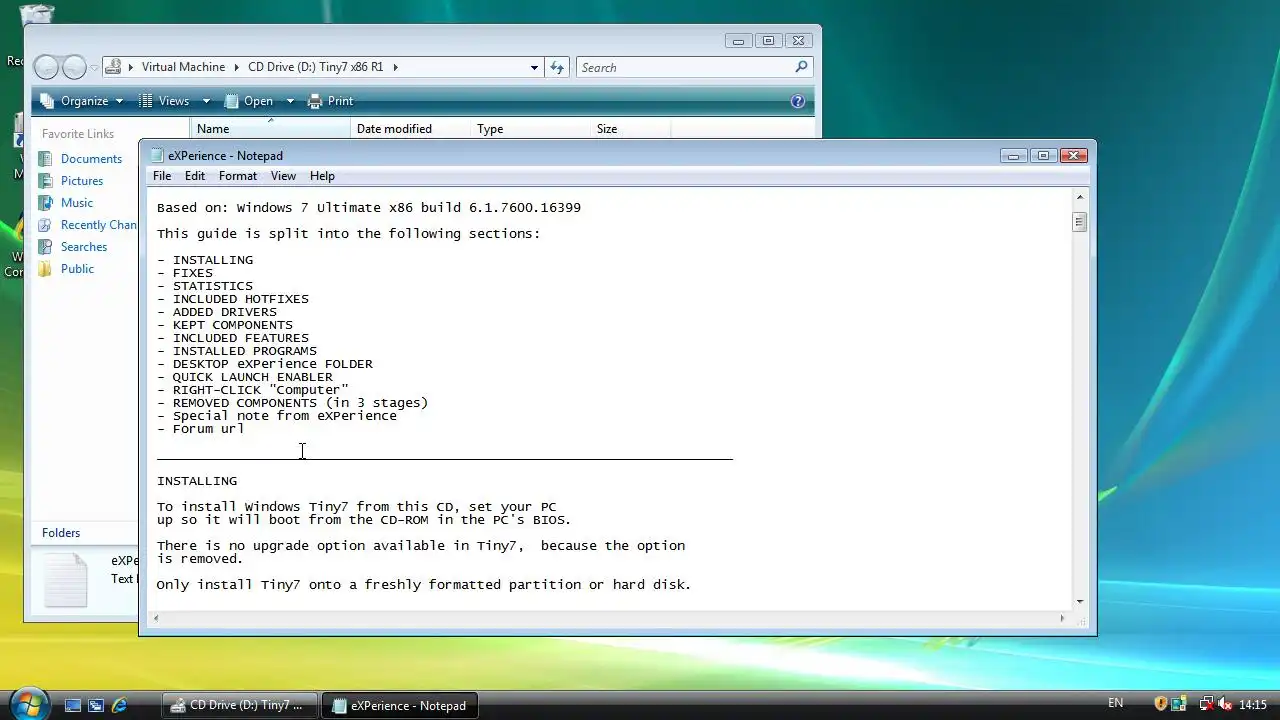The width and height of the screenshot is (1280, 720).
Task: Click Show Desktop quick launch icon
Action: coord(73,705)
